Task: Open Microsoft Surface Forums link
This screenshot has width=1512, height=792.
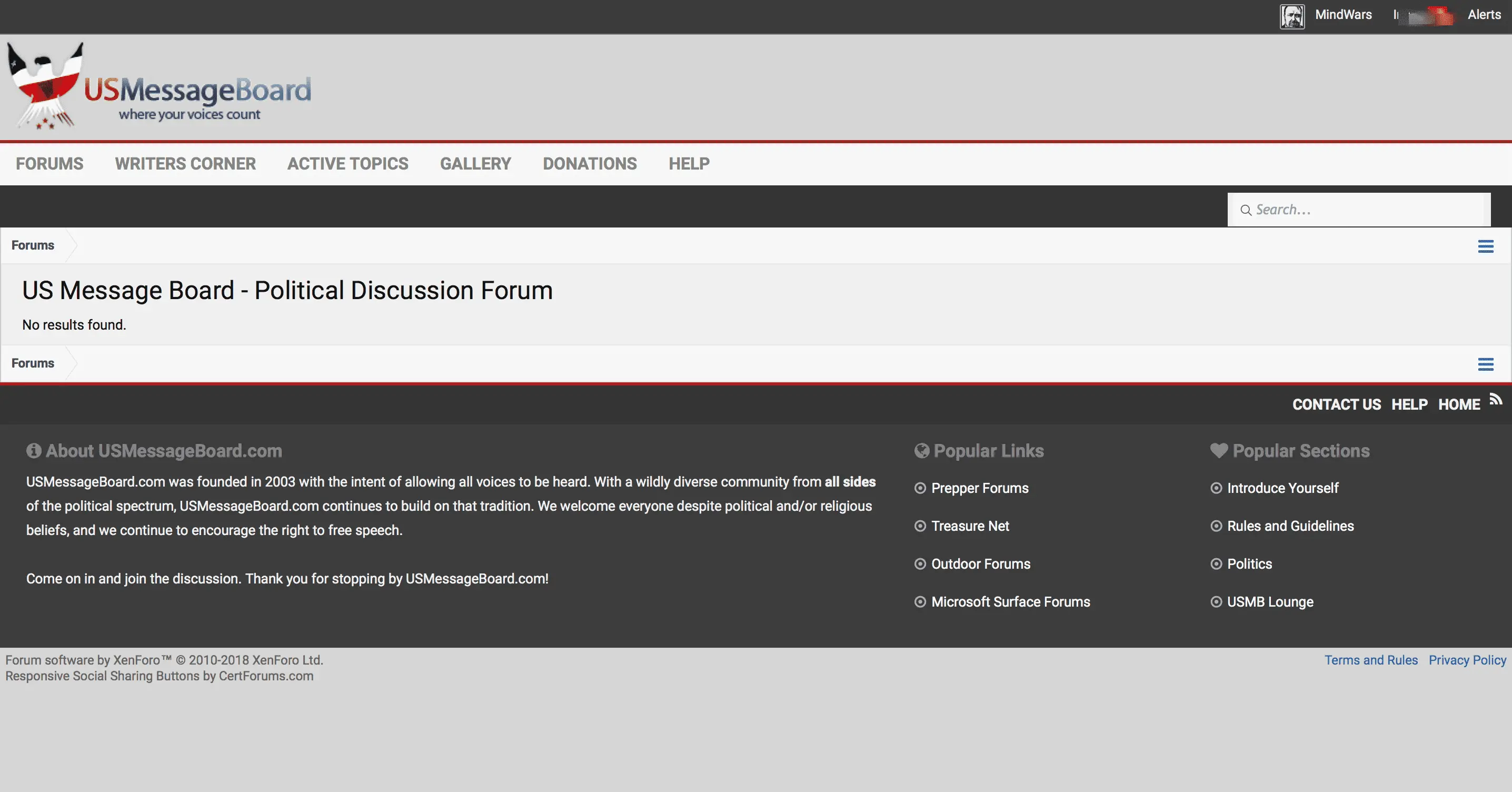Action: pos(1011,602)
